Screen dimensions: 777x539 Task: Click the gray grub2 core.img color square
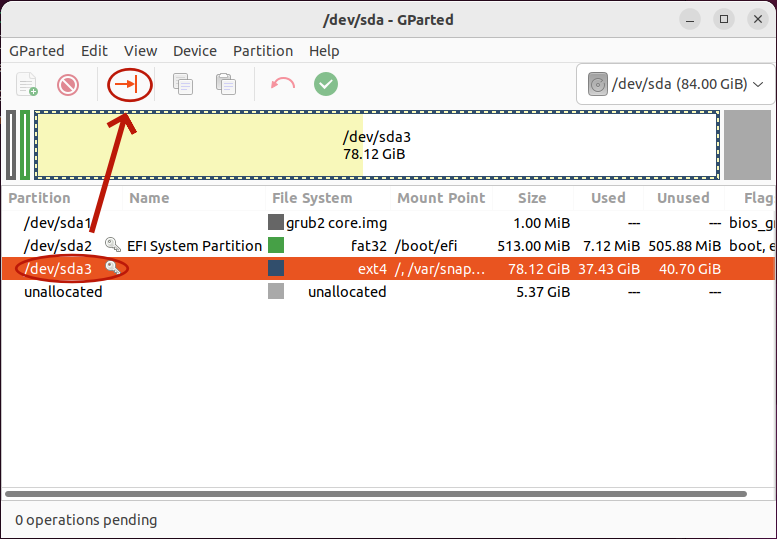point(276,222)
